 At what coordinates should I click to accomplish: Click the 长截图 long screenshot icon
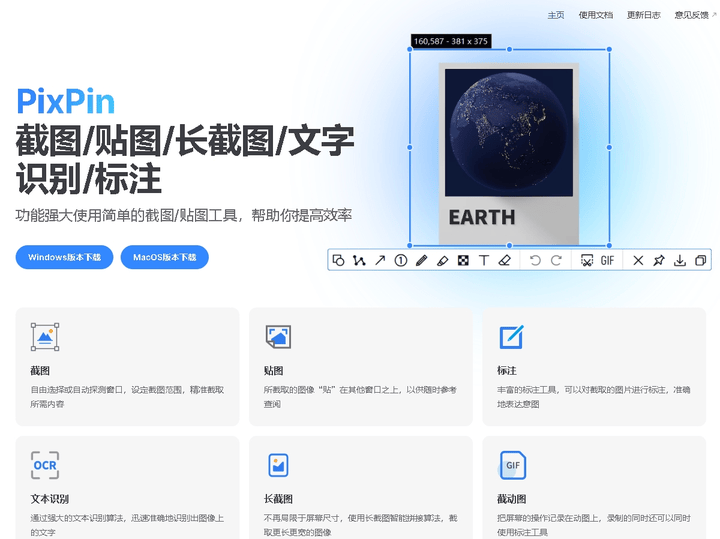pyautogui.click(x=278, y=465)
